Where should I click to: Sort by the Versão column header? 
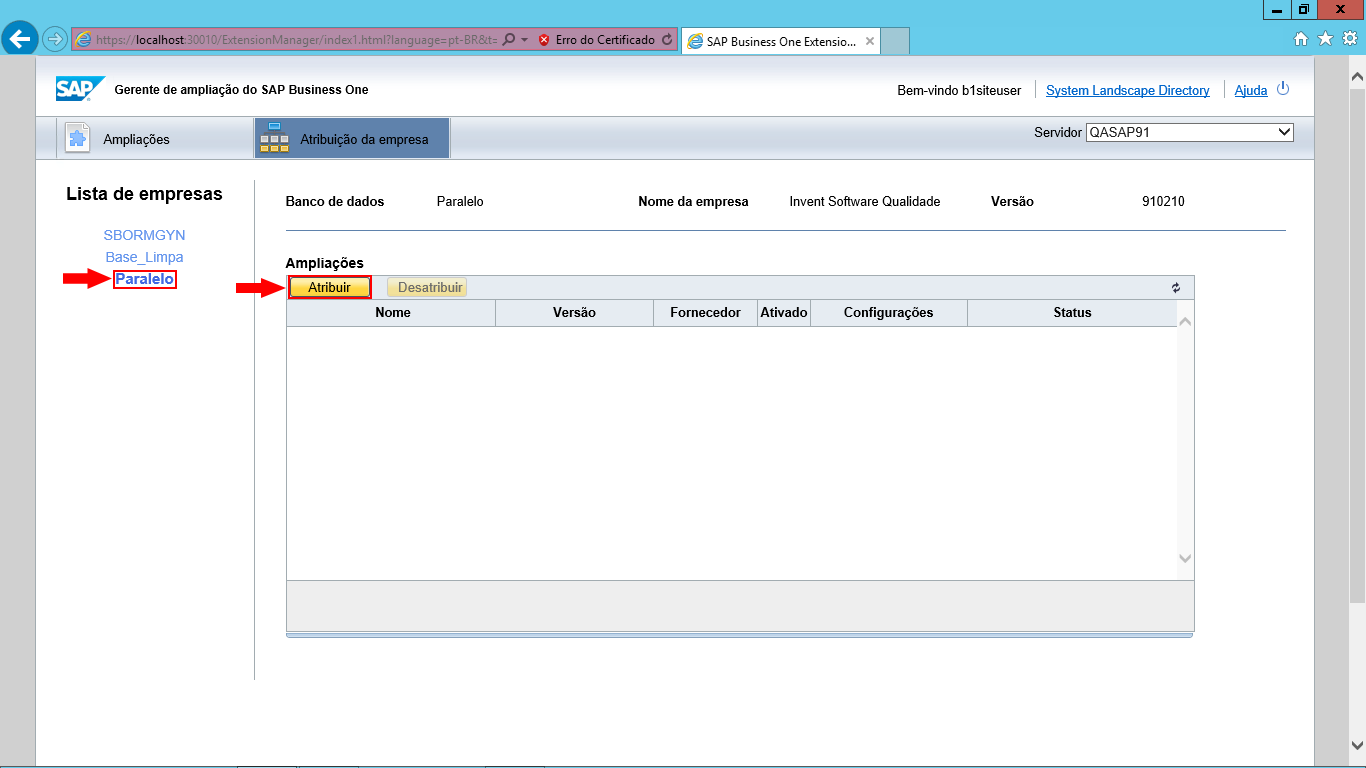574,312
